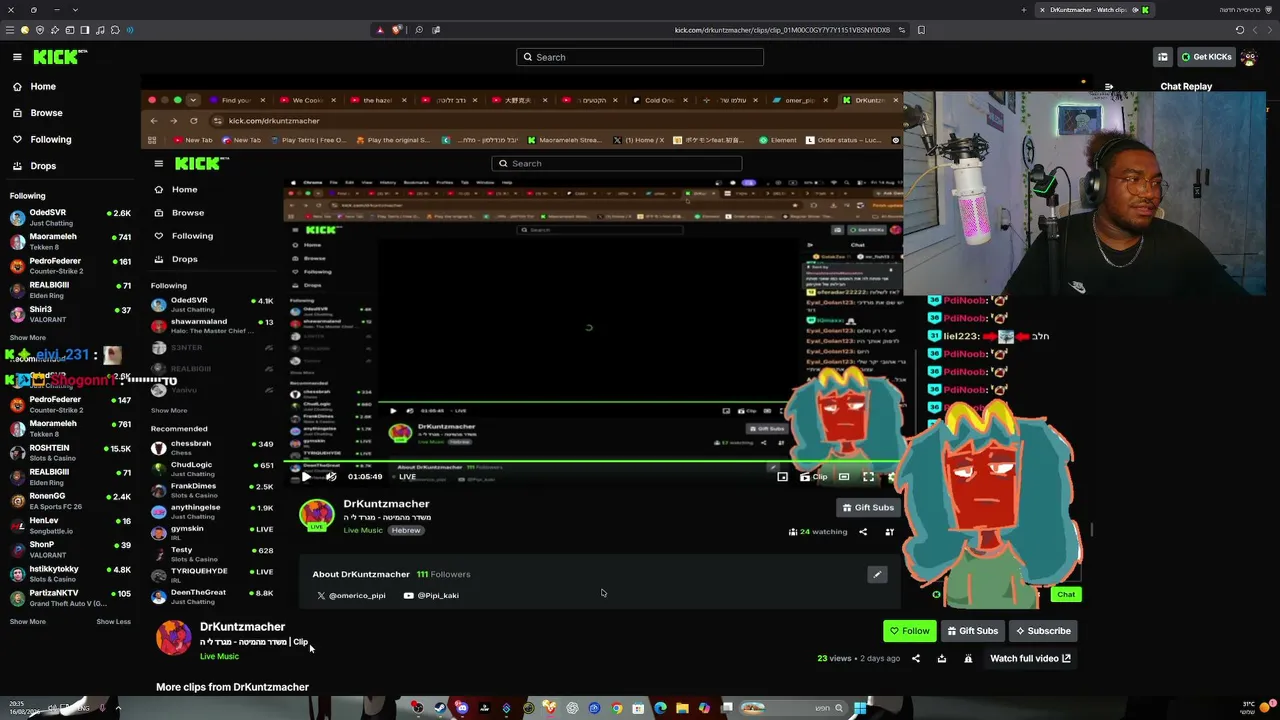Open Drops in Kick sidebar

pos(43,166)
